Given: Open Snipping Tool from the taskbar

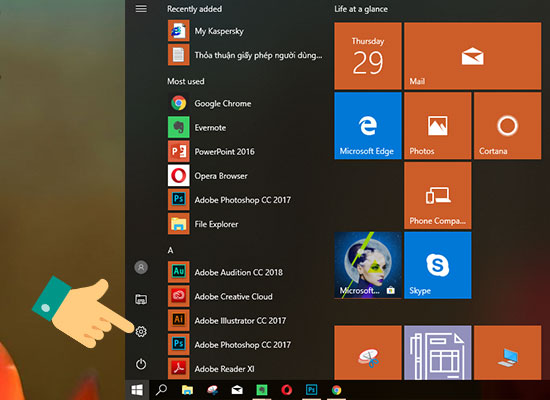Looking at the screenshot, I should click(213, 390).
